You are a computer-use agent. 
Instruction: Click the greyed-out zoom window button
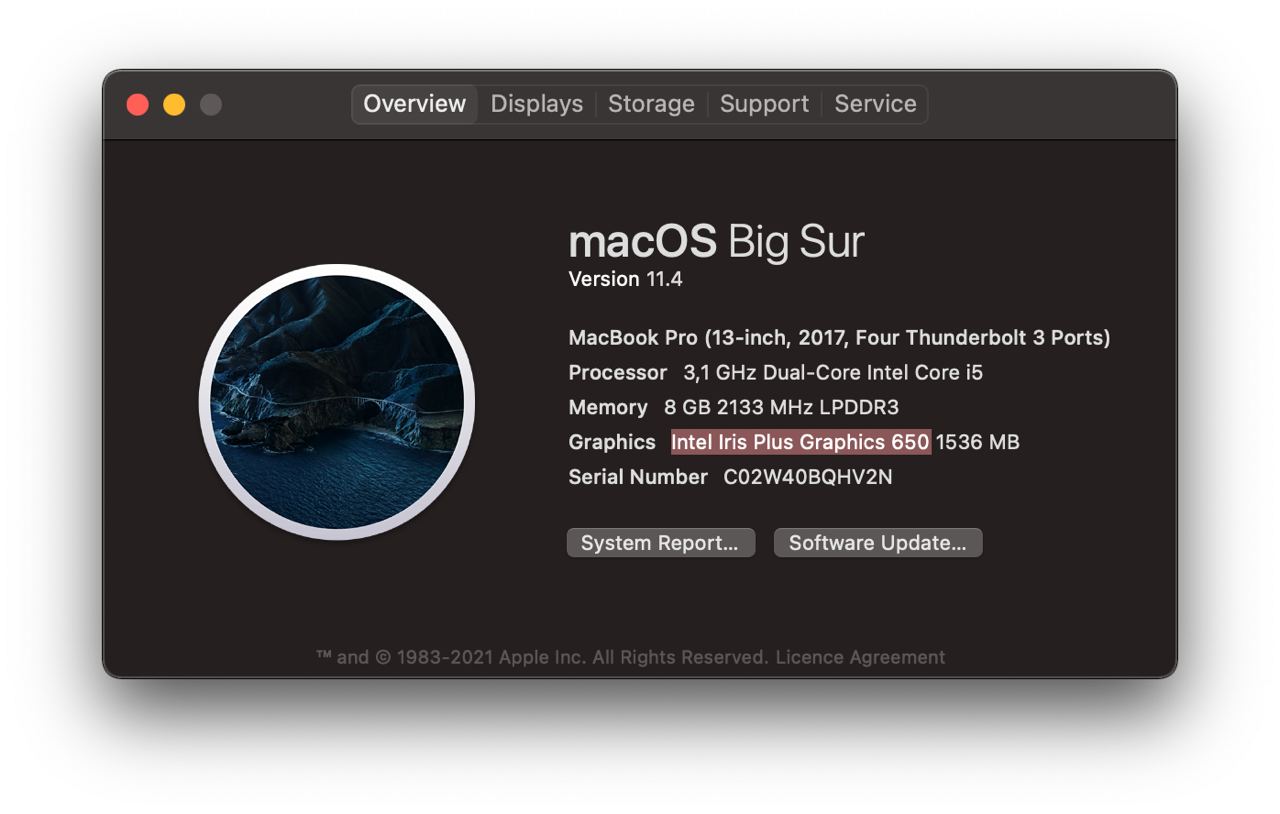pos(210,104)
